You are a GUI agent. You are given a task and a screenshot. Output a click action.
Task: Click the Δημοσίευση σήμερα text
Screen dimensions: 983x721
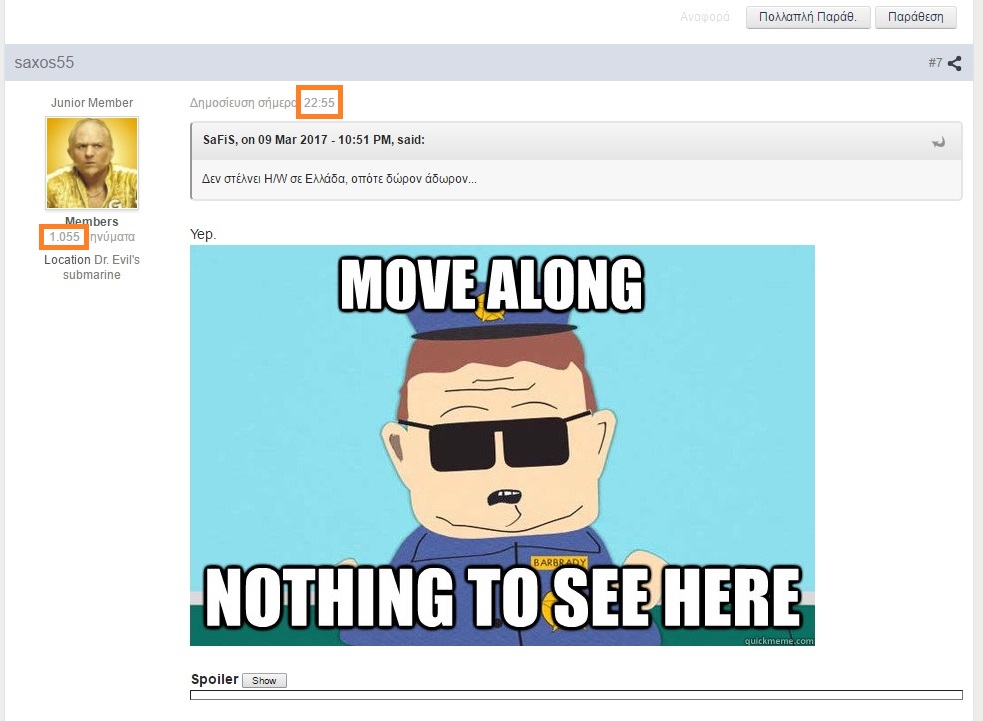pyautogui.click(x=243, y=103)
